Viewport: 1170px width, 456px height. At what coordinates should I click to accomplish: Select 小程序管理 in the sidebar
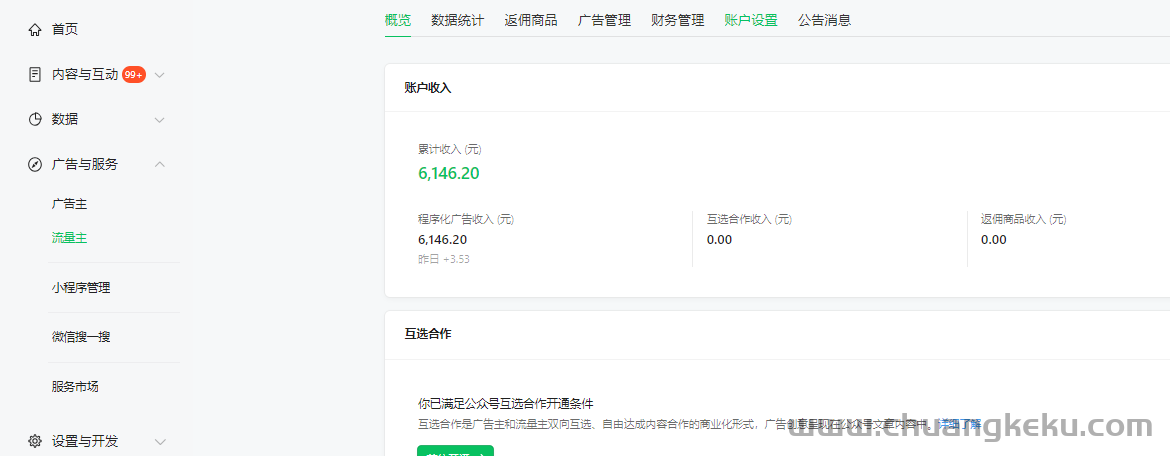(81, 288)
